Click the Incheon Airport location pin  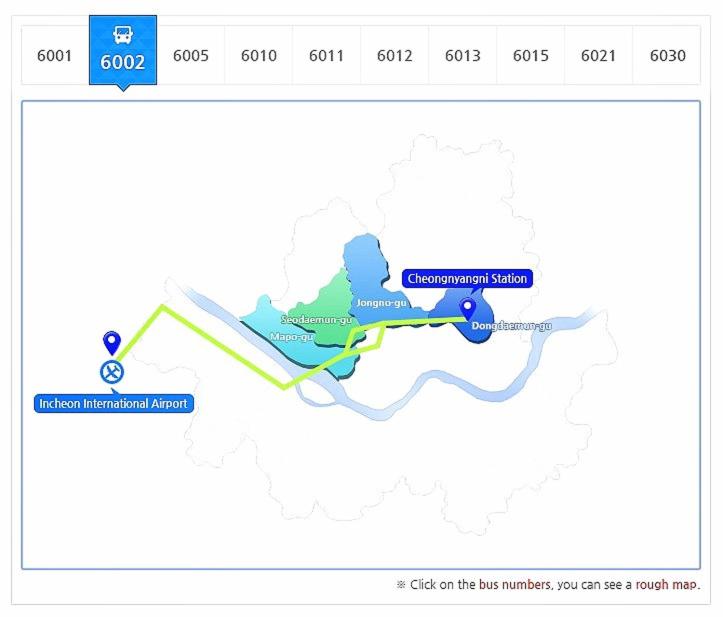(112, 343)
